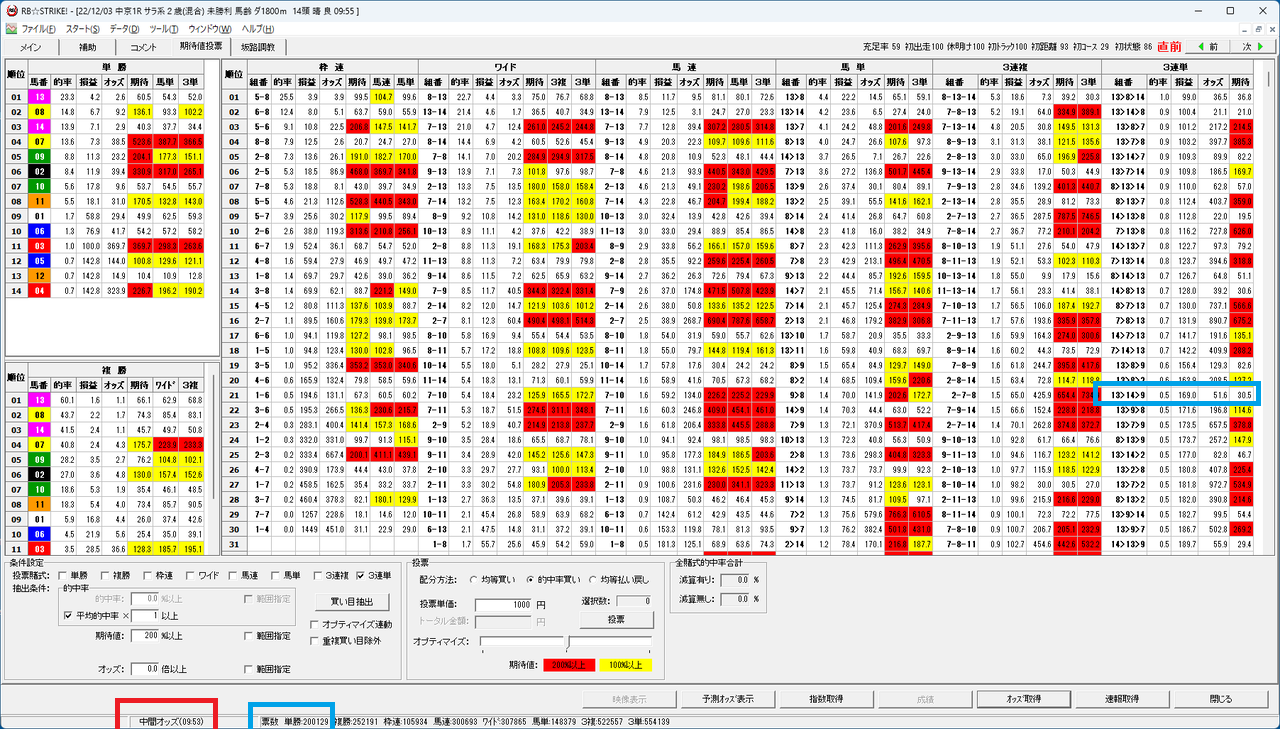
Task: Click the 3連複 table header
Action: [x=1017, y=66]
